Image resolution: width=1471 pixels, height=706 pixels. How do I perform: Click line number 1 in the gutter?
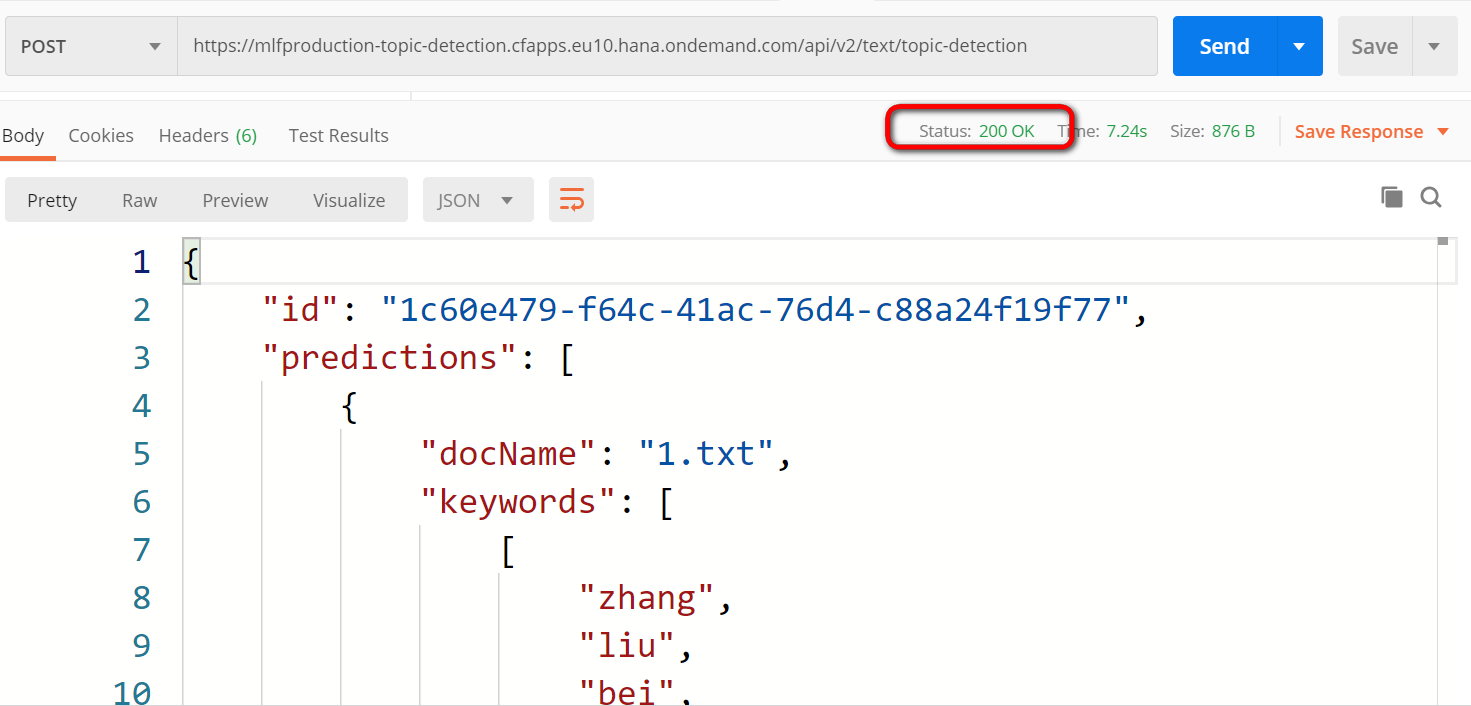pos(141,262)
